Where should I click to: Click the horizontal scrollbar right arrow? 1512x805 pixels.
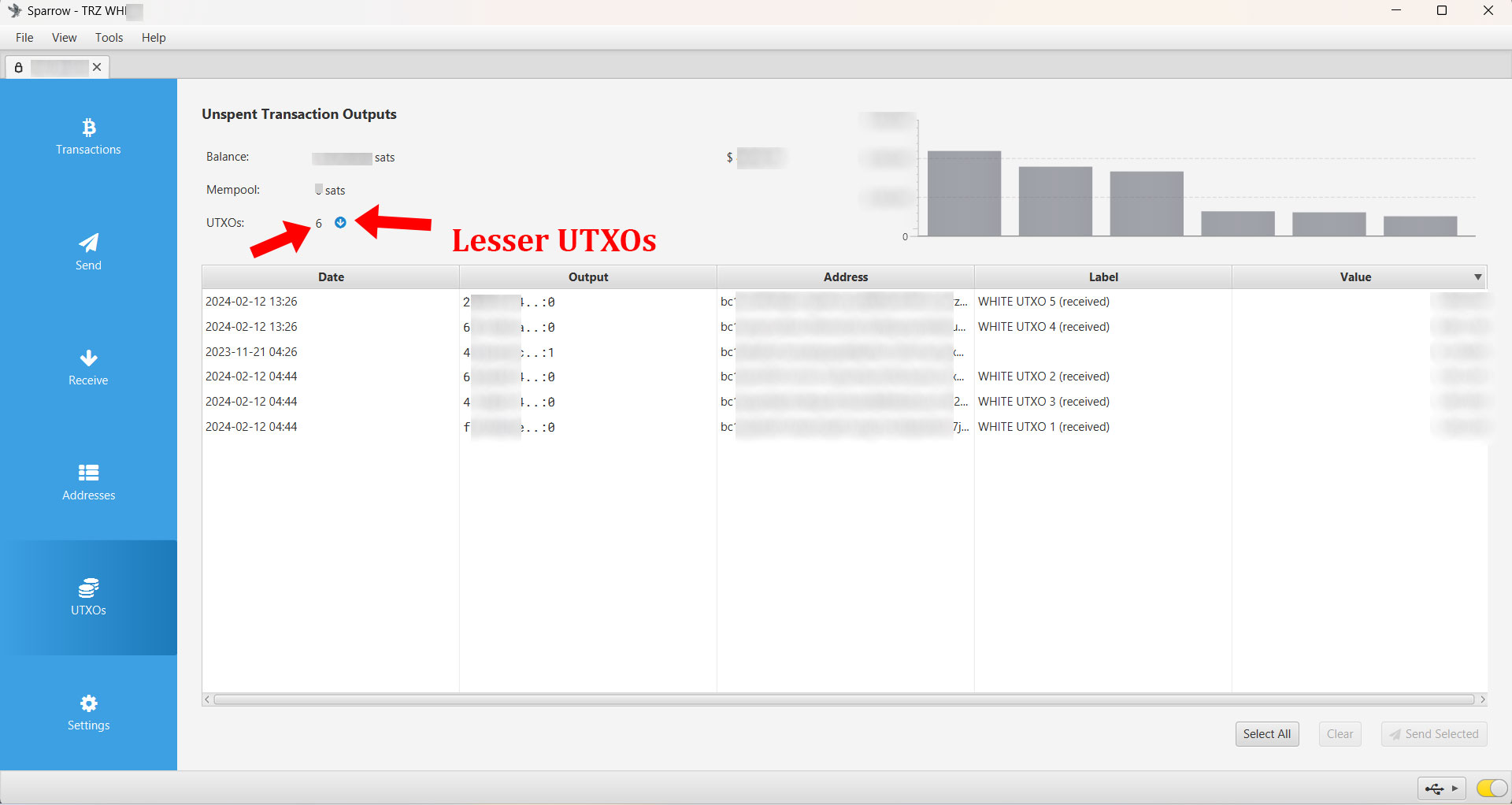[x=1482, y=699]
